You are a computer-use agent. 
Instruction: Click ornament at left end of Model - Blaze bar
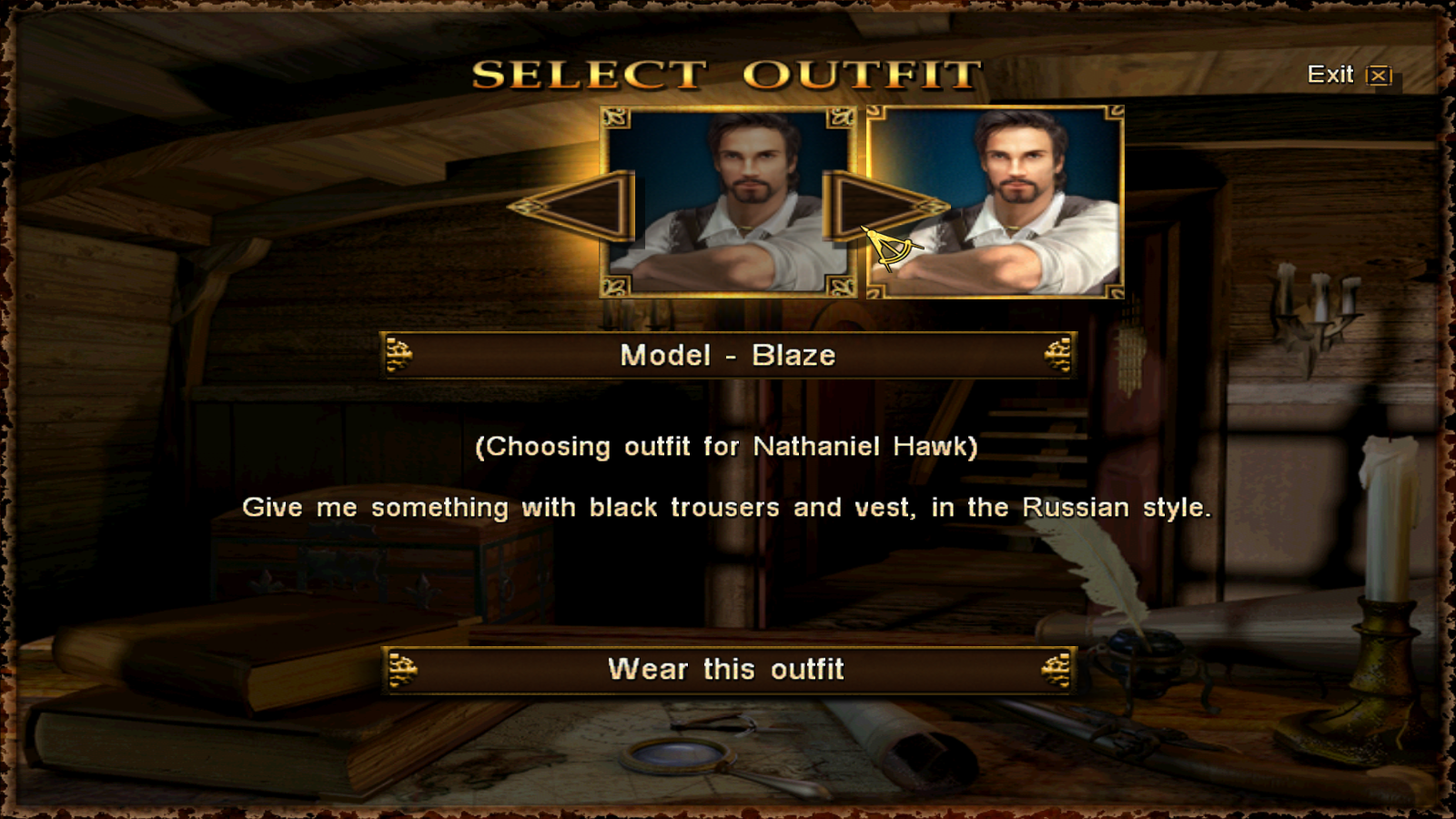click(399, 355)
